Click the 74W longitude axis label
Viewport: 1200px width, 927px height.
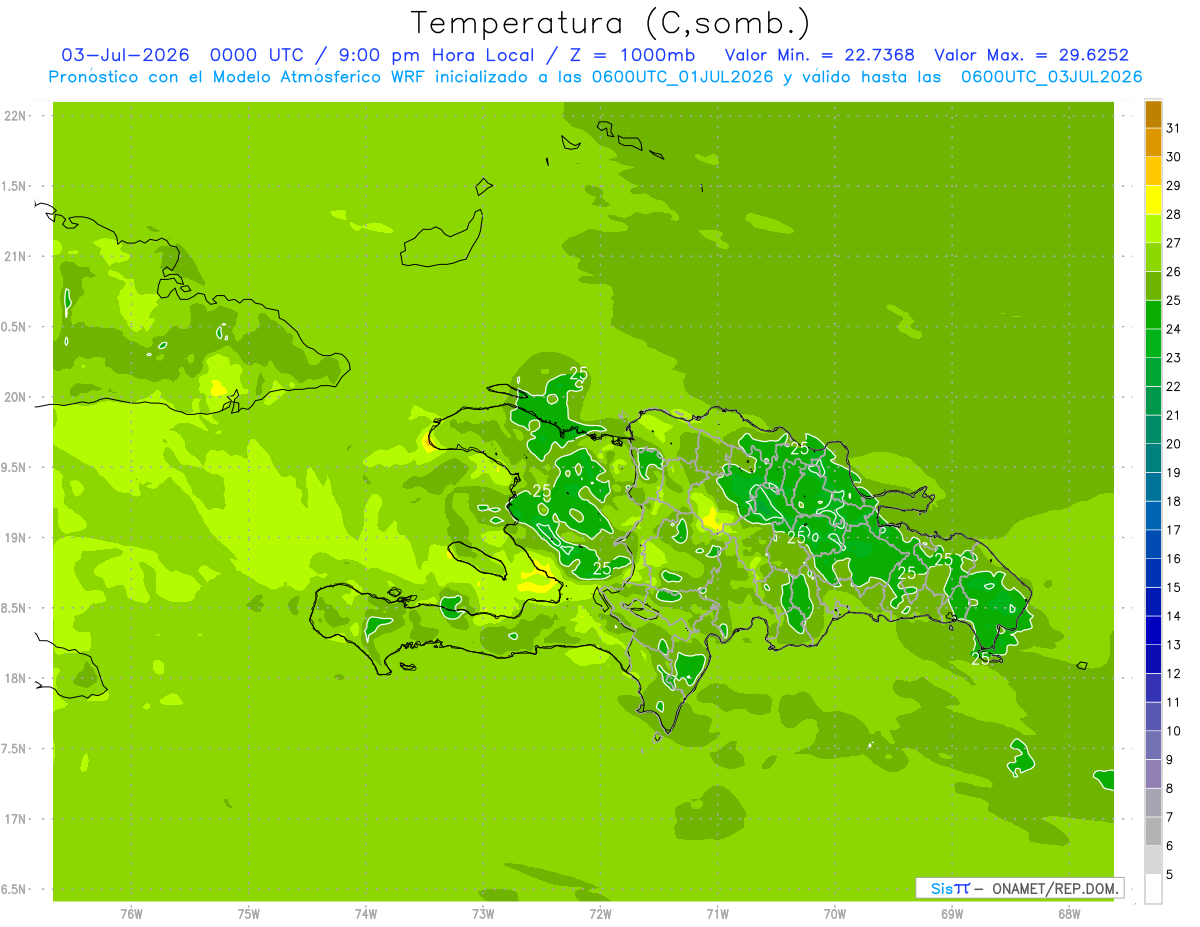[x=366, y=914]
